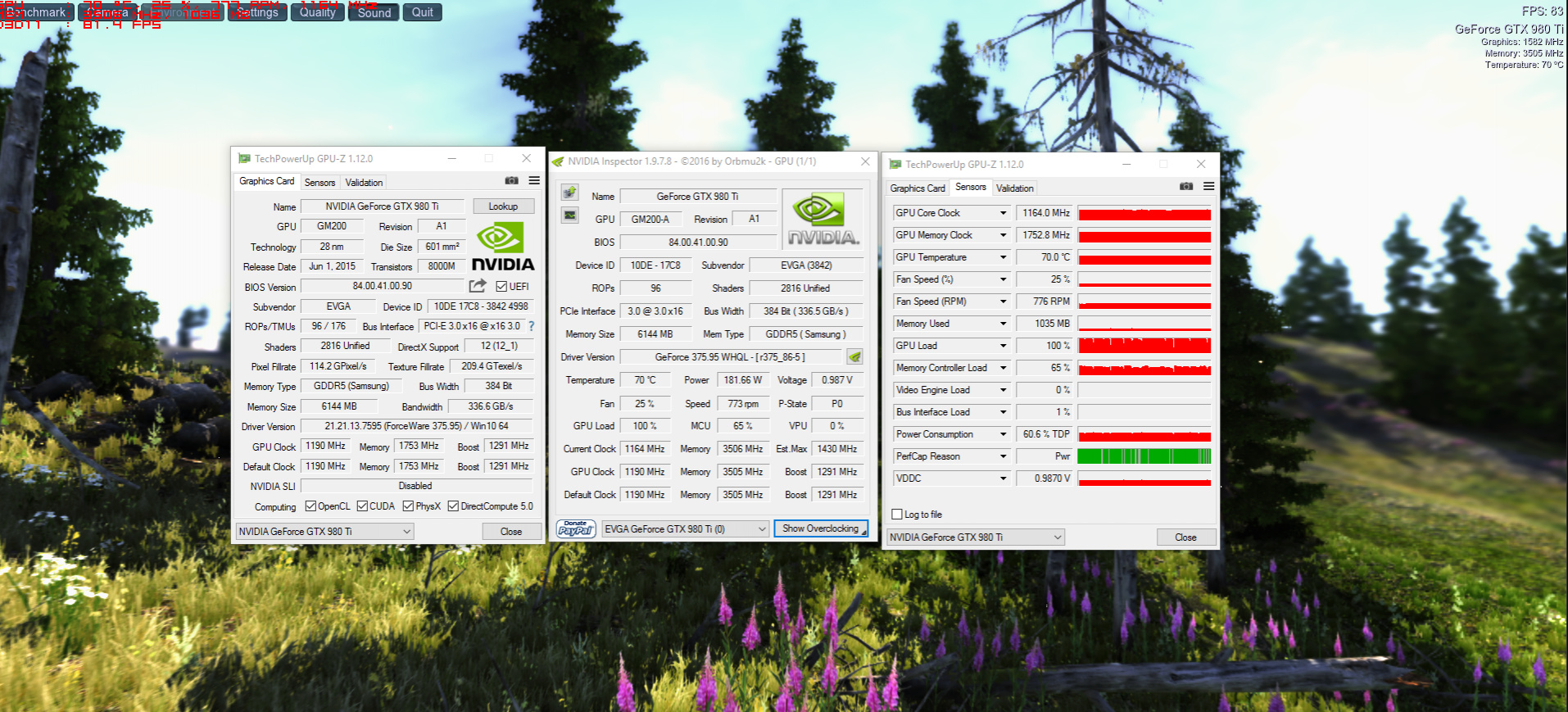This screenshot has width=1568, height=712.
Task: Click Close button in GPU-Z Graphics Card window
Action: (x=511, y=532)
